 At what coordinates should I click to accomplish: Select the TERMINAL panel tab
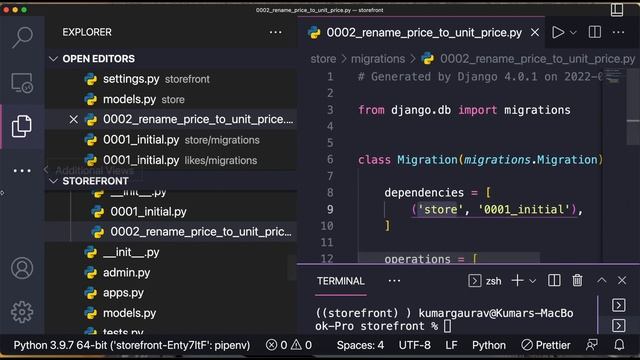click(341, 281)
